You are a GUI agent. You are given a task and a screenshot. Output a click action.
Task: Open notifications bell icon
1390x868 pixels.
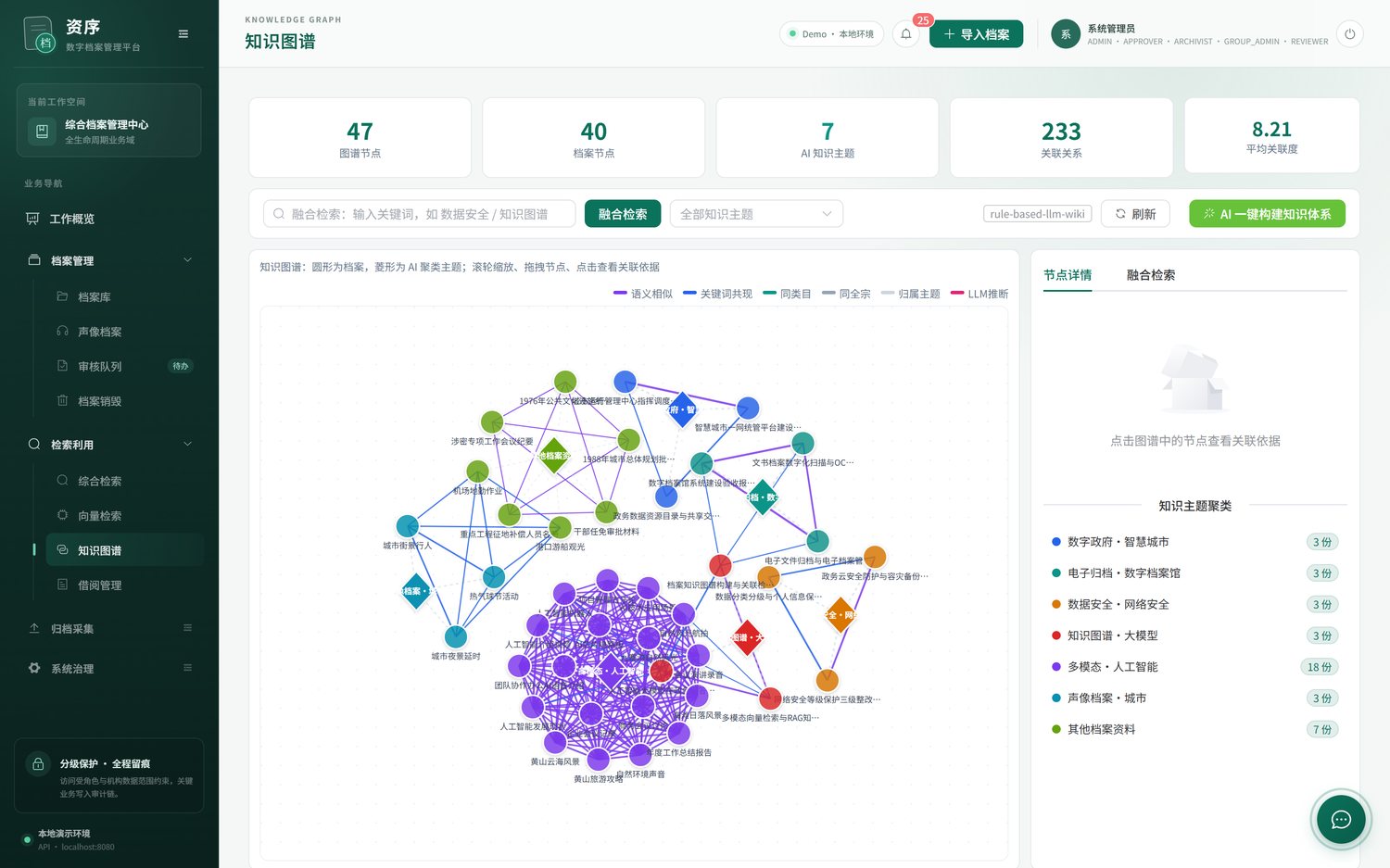pyautogui.click(x=906, y=34)
